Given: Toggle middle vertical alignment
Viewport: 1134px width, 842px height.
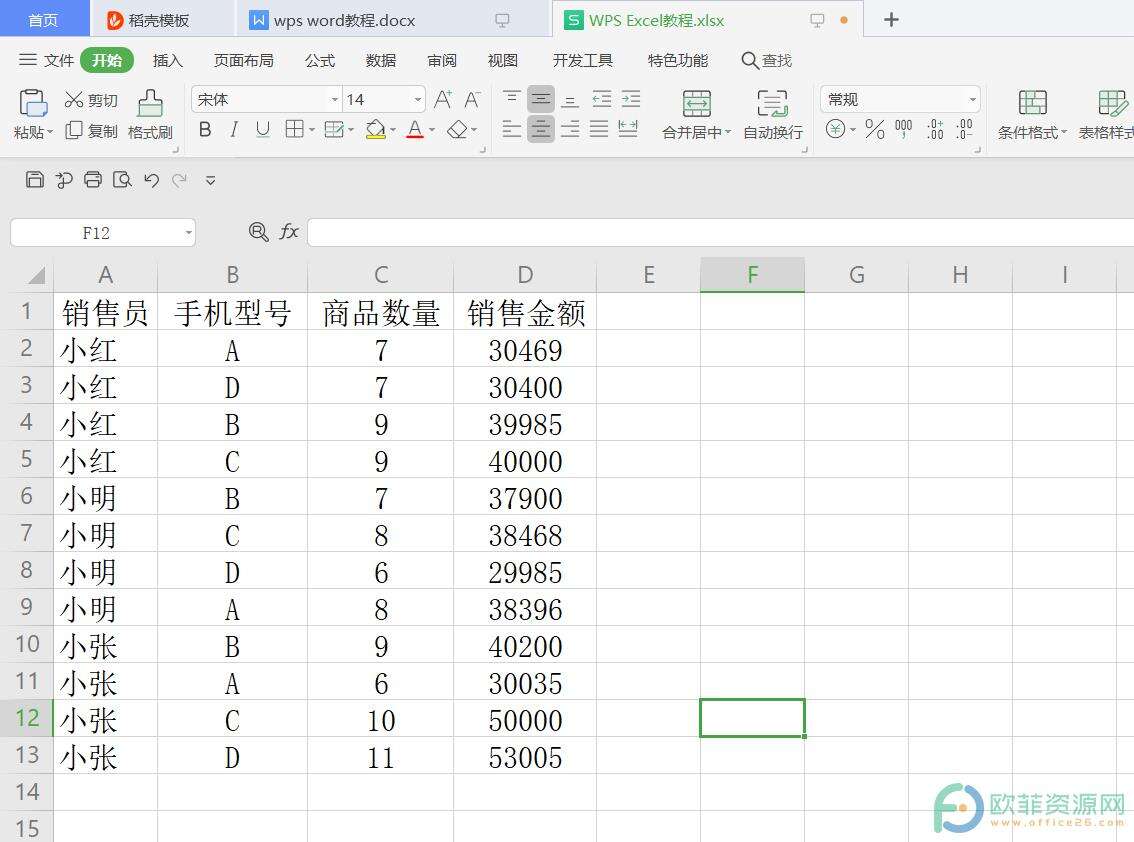Looking at the screenshot, I should (541, 98).
